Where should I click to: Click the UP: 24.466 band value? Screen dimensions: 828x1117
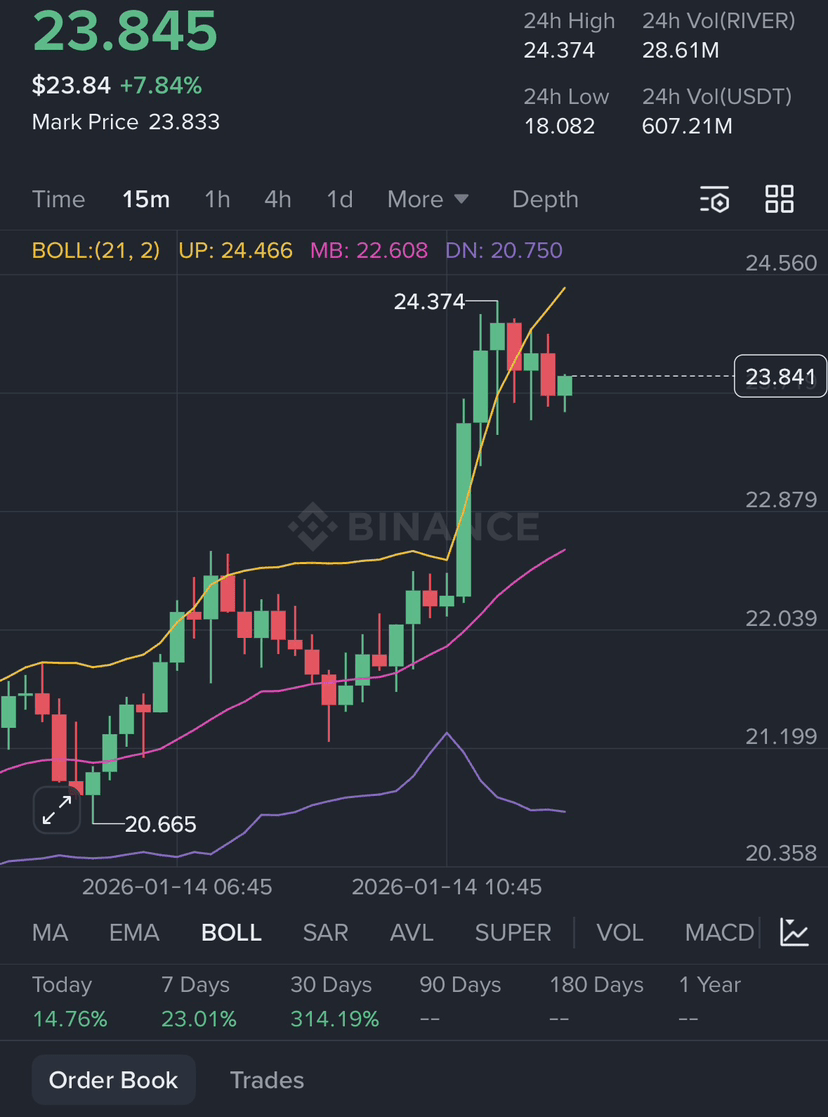point(236,251)
